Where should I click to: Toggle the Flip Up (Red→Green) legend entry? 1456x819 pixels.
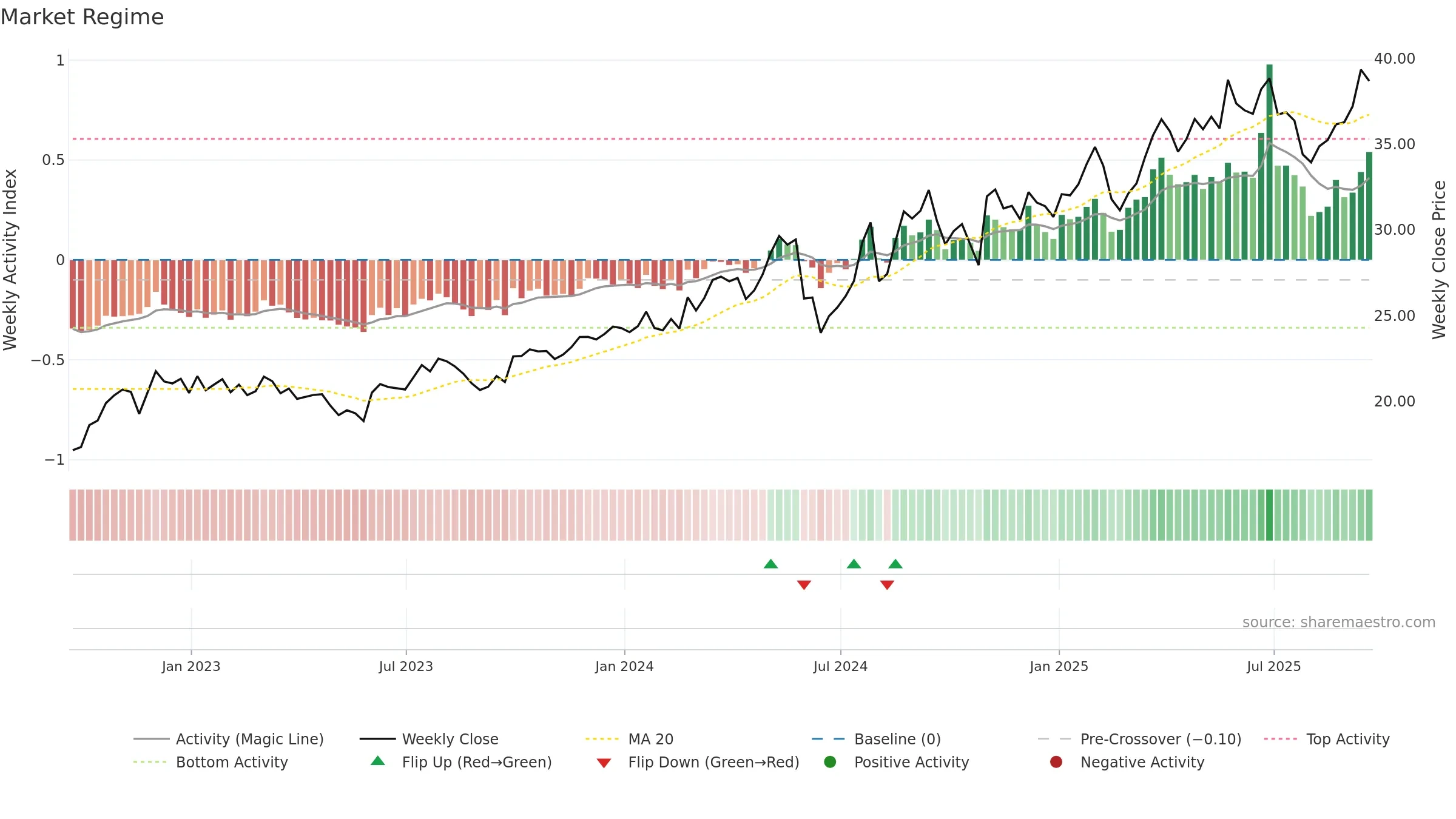[461, 762]
